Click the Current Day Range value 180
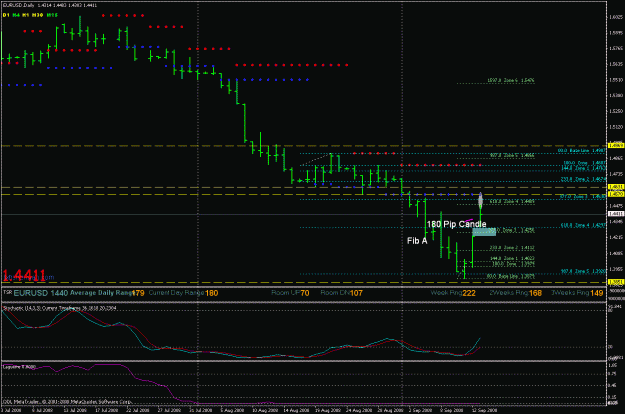The width and height of the screenshot is (625, 414). (x=211, y=293)
